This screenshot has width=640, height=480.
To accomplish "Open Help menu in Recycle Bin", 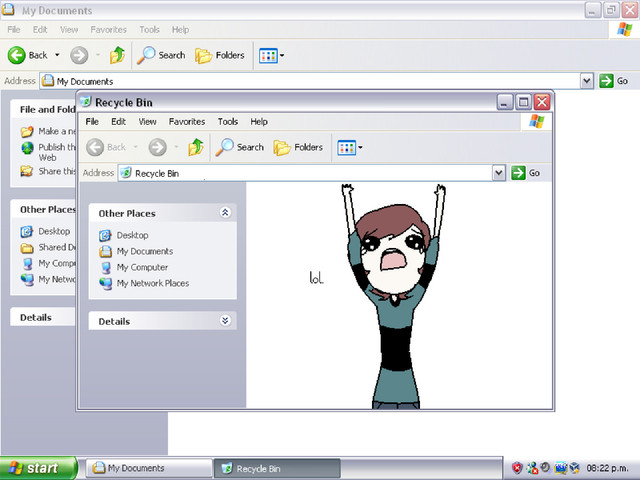I will (259, 122).
